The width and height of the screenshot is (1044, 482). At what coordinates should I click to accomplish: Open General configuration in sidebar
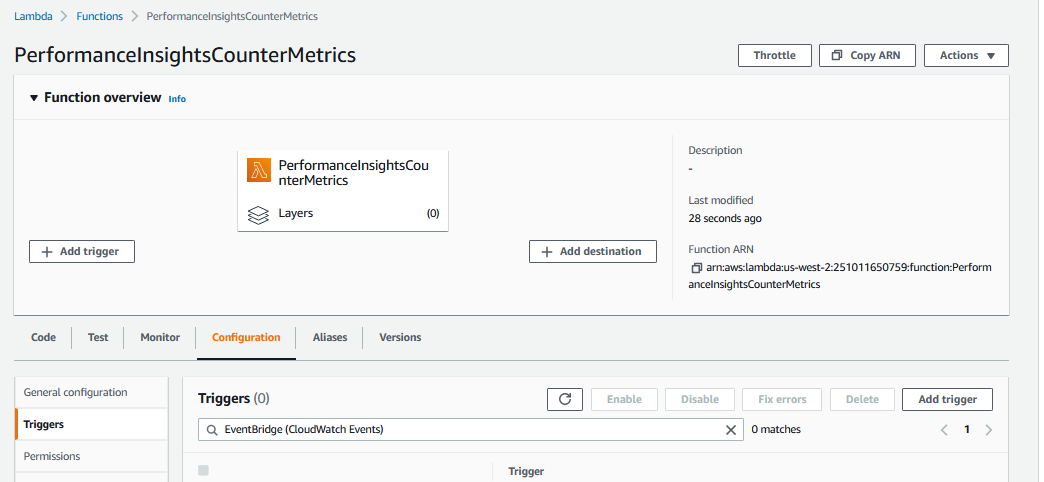coord(91,393)
